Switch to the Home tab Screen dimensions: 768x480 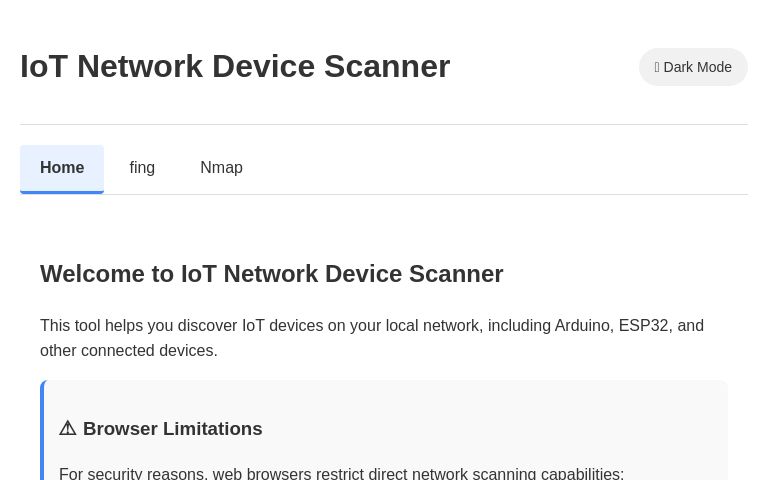pyautogui.click(x=62, y=168)
